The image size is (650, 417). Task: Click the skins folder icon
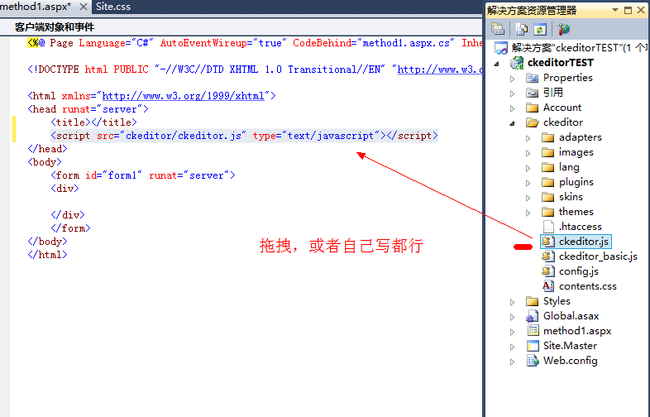(548, 197)
